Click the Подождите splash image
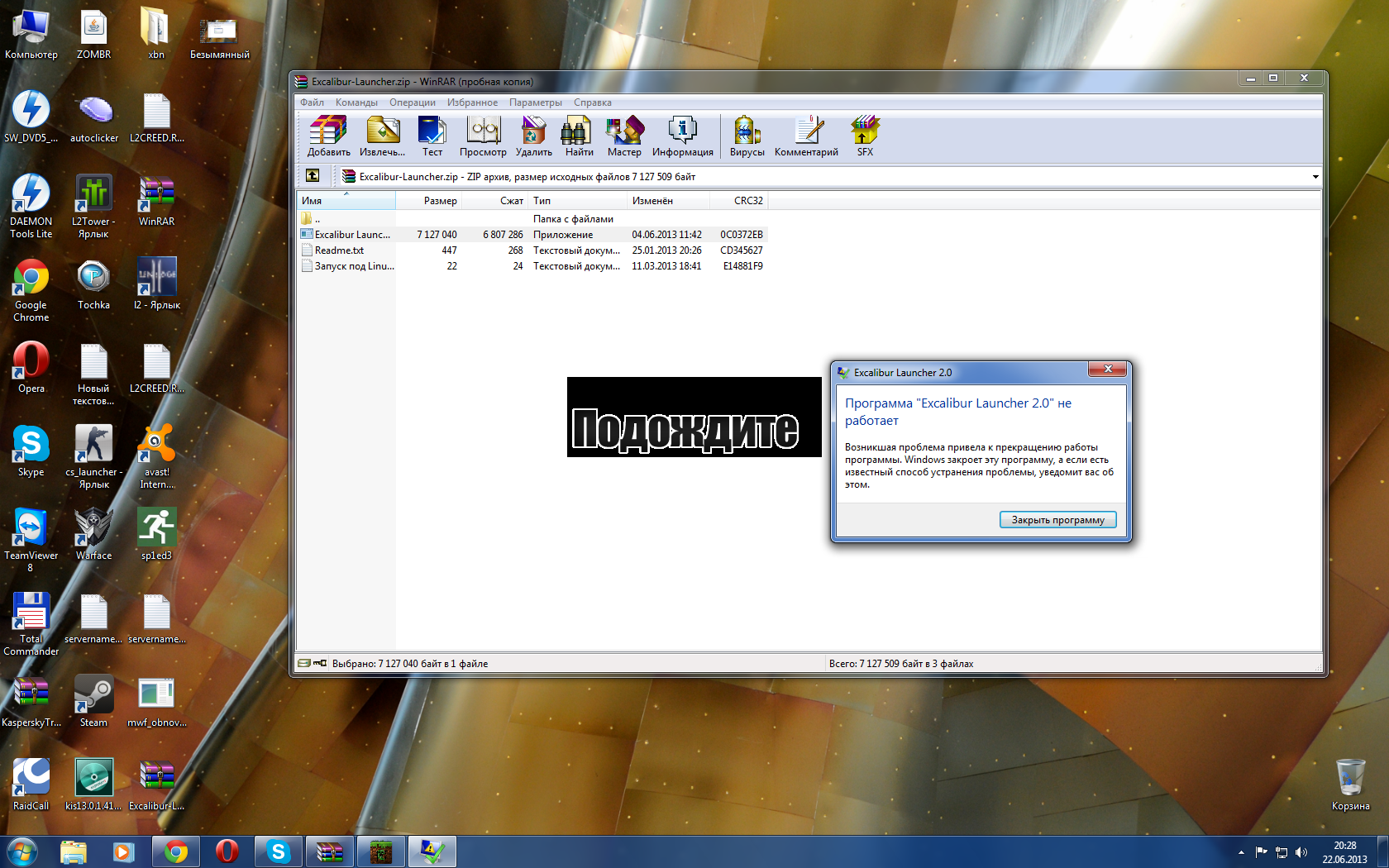Image resolution: width=1389 pixels, height=868 pixels. pos(694,417)
